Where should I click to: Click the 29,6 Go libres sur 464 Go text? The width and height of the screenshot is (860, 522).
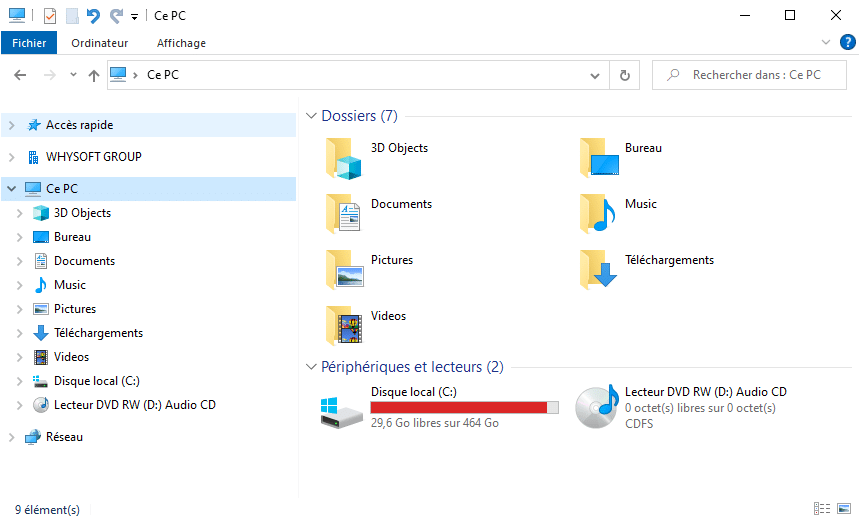pos(434,423)
